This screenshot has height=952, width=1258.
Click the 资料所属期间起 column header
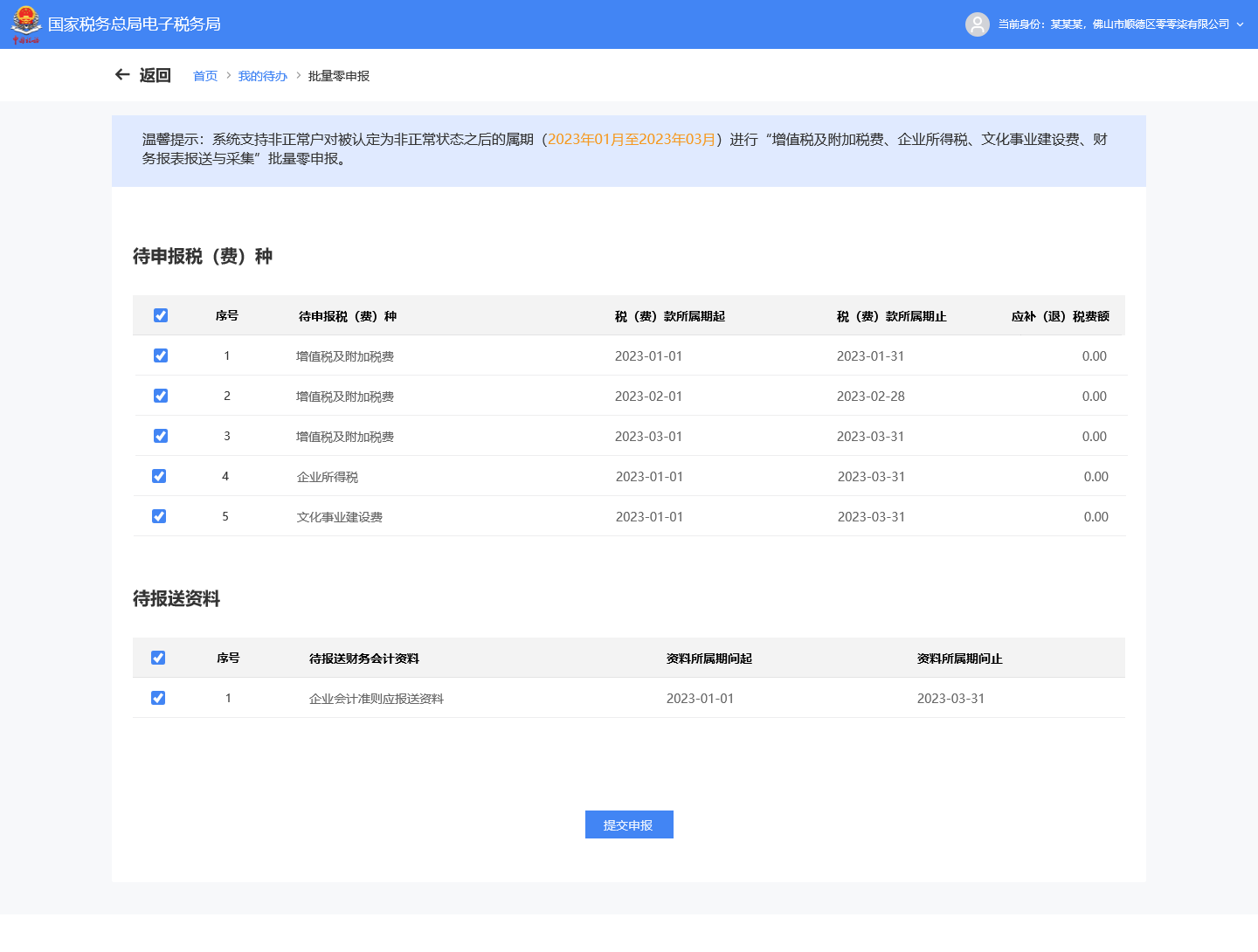pyautogui.click(x=709, y=659)
